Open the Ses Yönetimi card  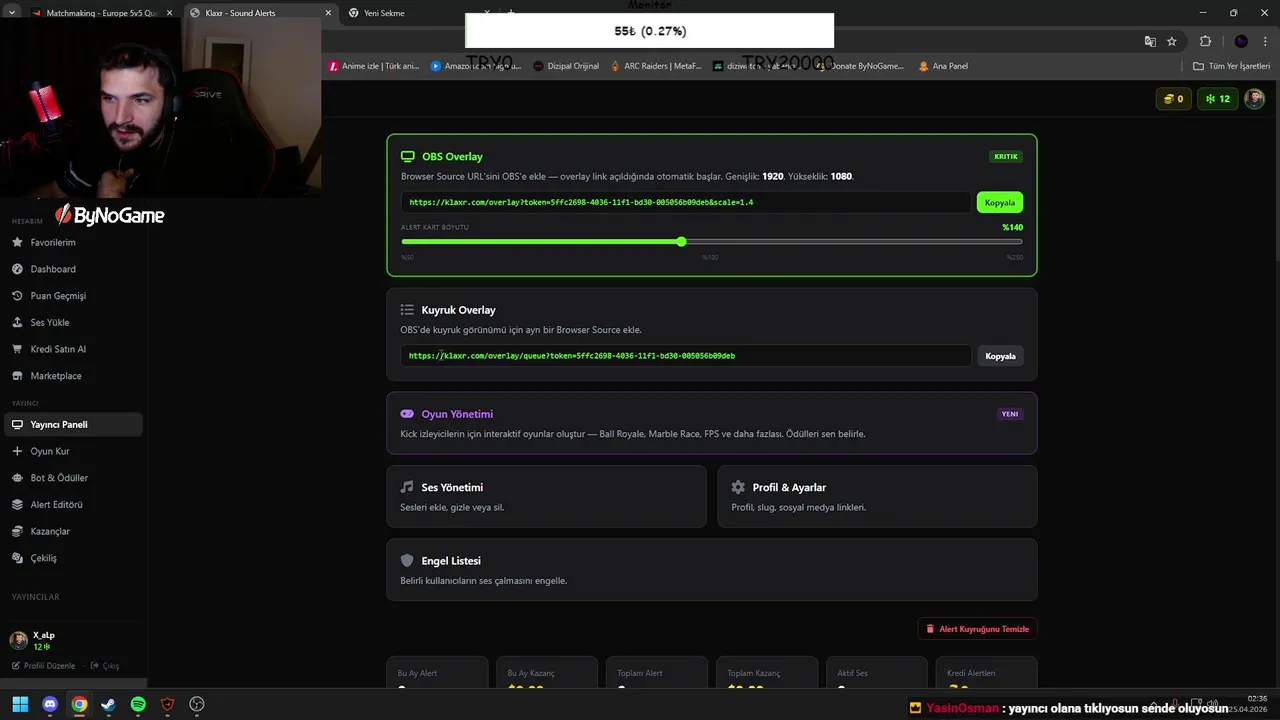546,496
